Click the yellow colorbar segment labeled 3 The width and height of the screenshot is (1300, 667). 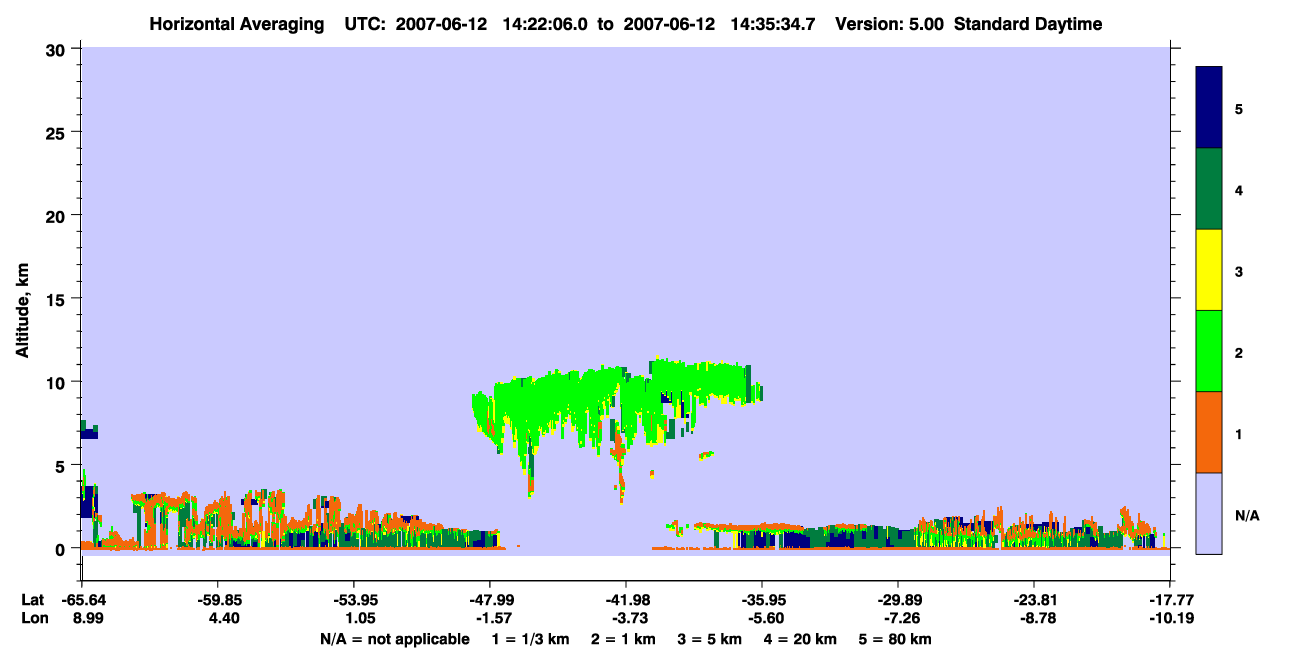(x=1209, y=270)
